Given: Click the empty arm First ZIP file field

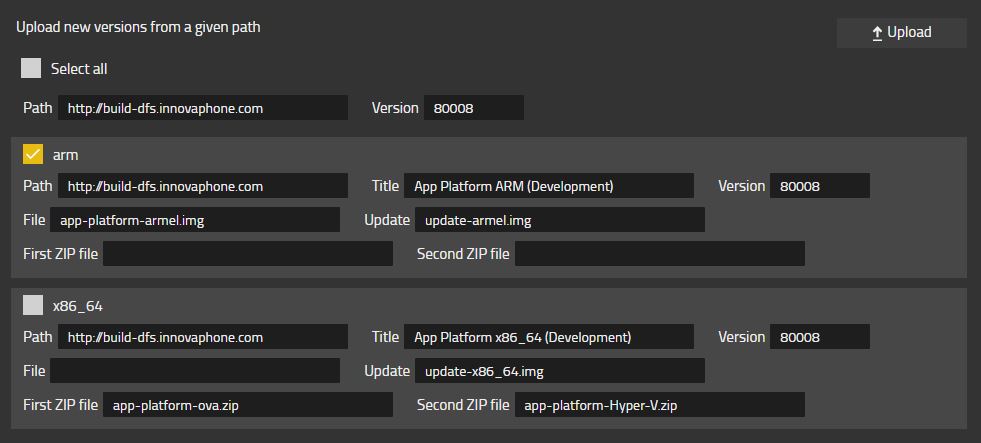Looking at the screenshot, I should (x=248, y=254).
